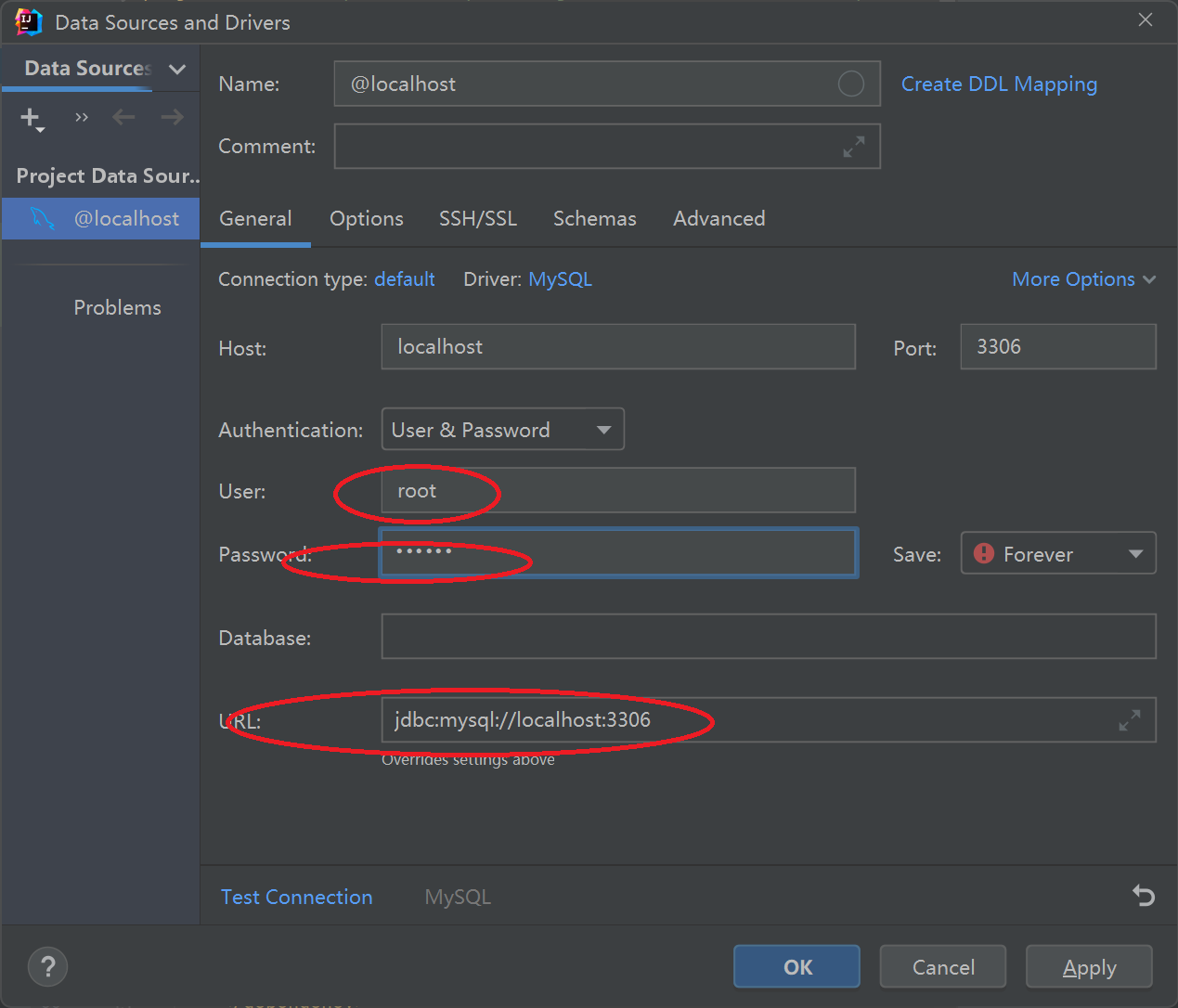Focus the Host input field
This screenshot has width=1178, height=1008.
(618, 347)
